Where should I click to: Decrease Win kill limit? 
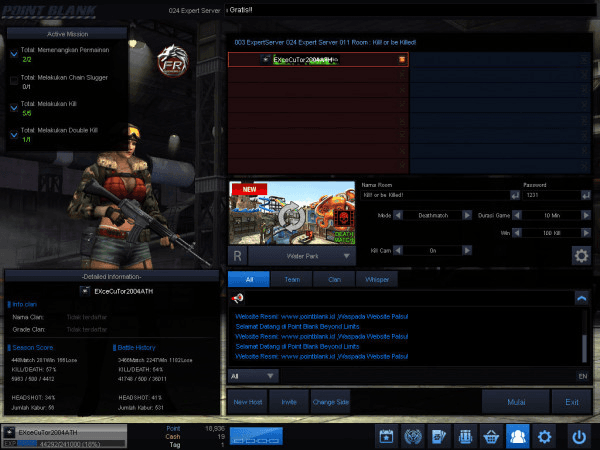(517, 233)
